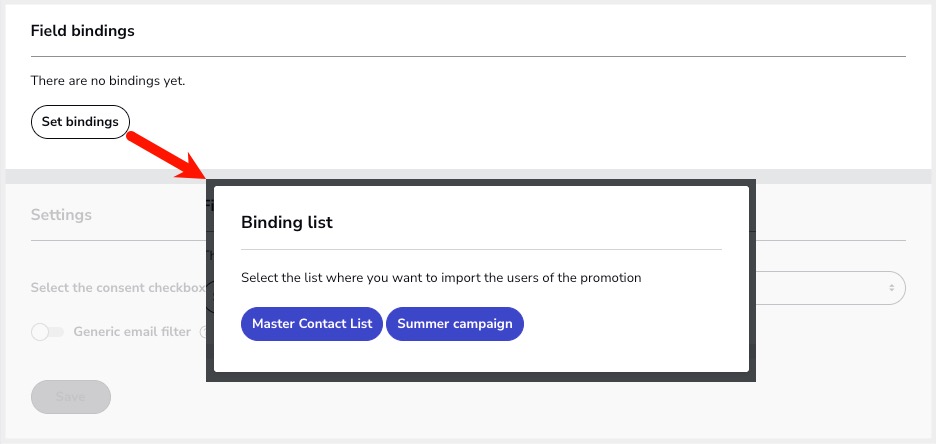This screenshot has height=444, width=936.
Task: Select the Master Contact List option
Action: coord(311,324)
